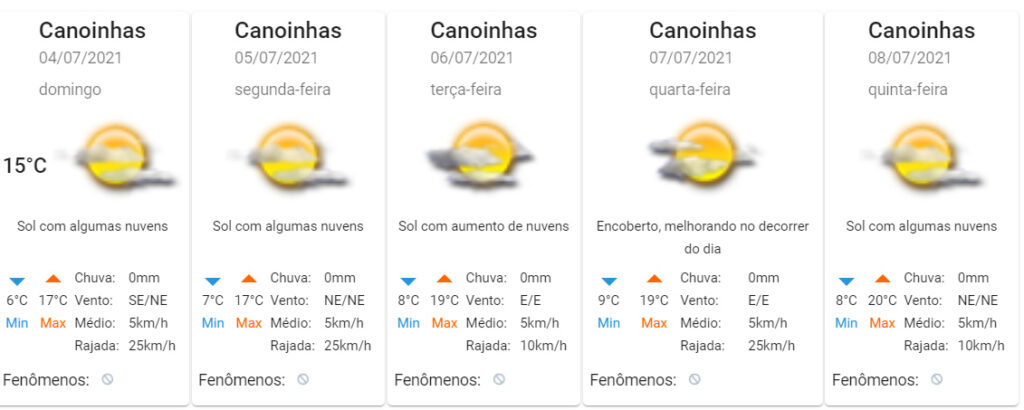1024x410 pixels.
Task: Click the blue Min arrow on quarta-feira card
Action: pyautogui.click(x=609, y=281)
